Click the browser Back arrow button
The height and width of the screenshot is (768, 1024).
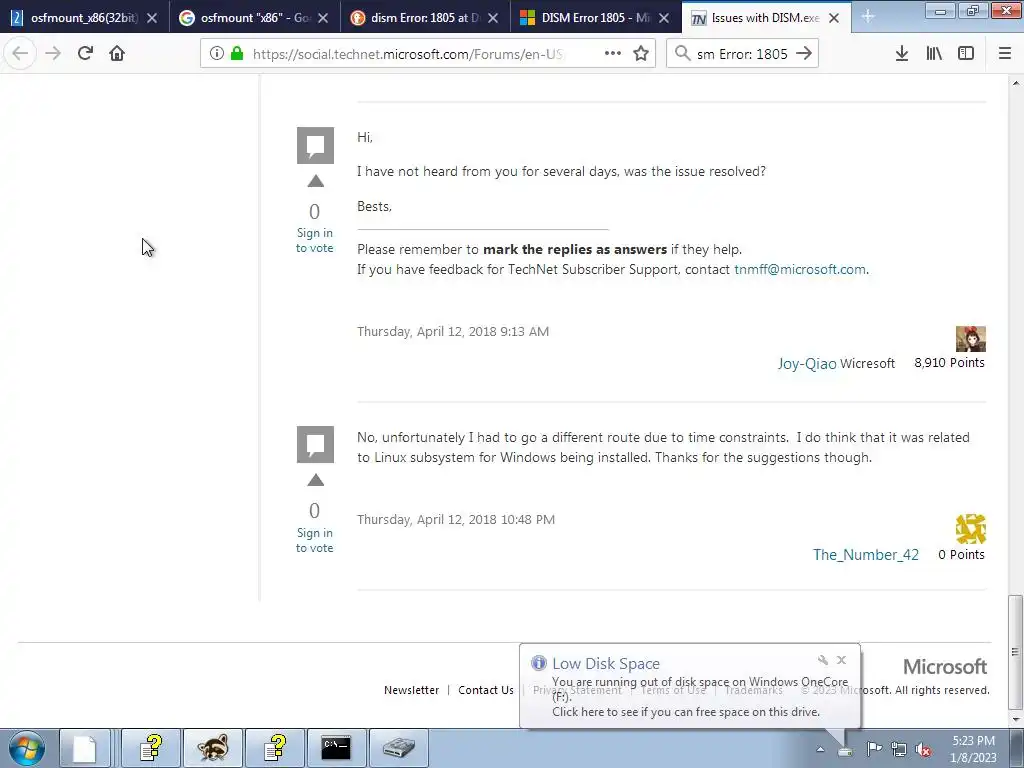(20, 54)
